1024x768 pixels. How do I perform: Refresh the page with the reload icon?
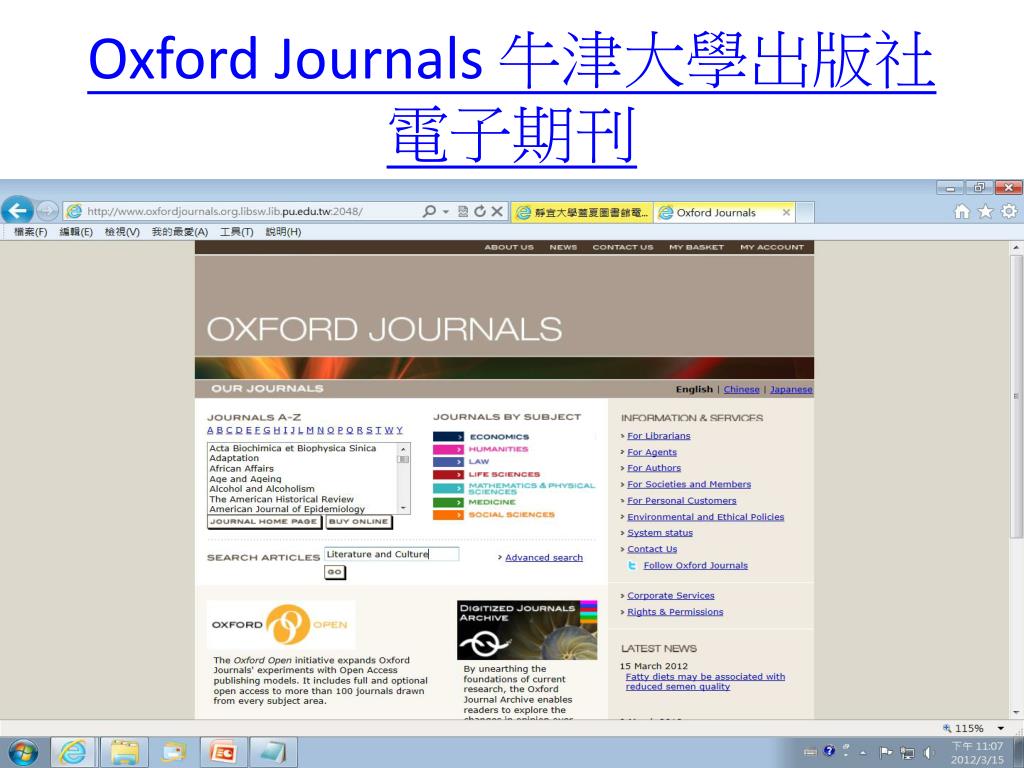coord(480,211)
